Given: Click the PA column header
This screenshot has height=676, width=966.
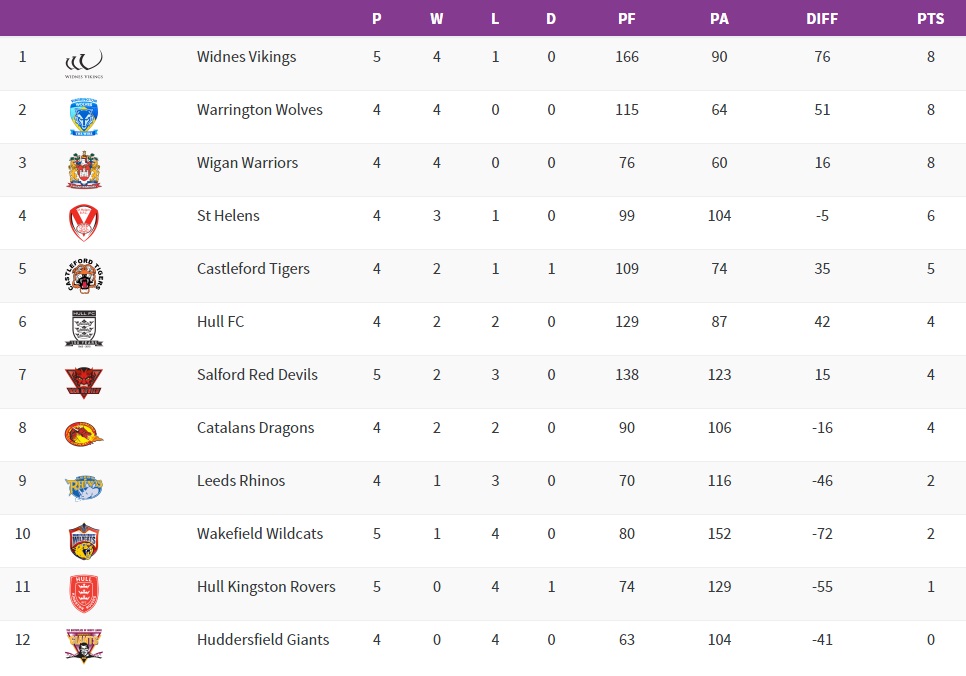Looking at the screenshot, I should [719, 18].
